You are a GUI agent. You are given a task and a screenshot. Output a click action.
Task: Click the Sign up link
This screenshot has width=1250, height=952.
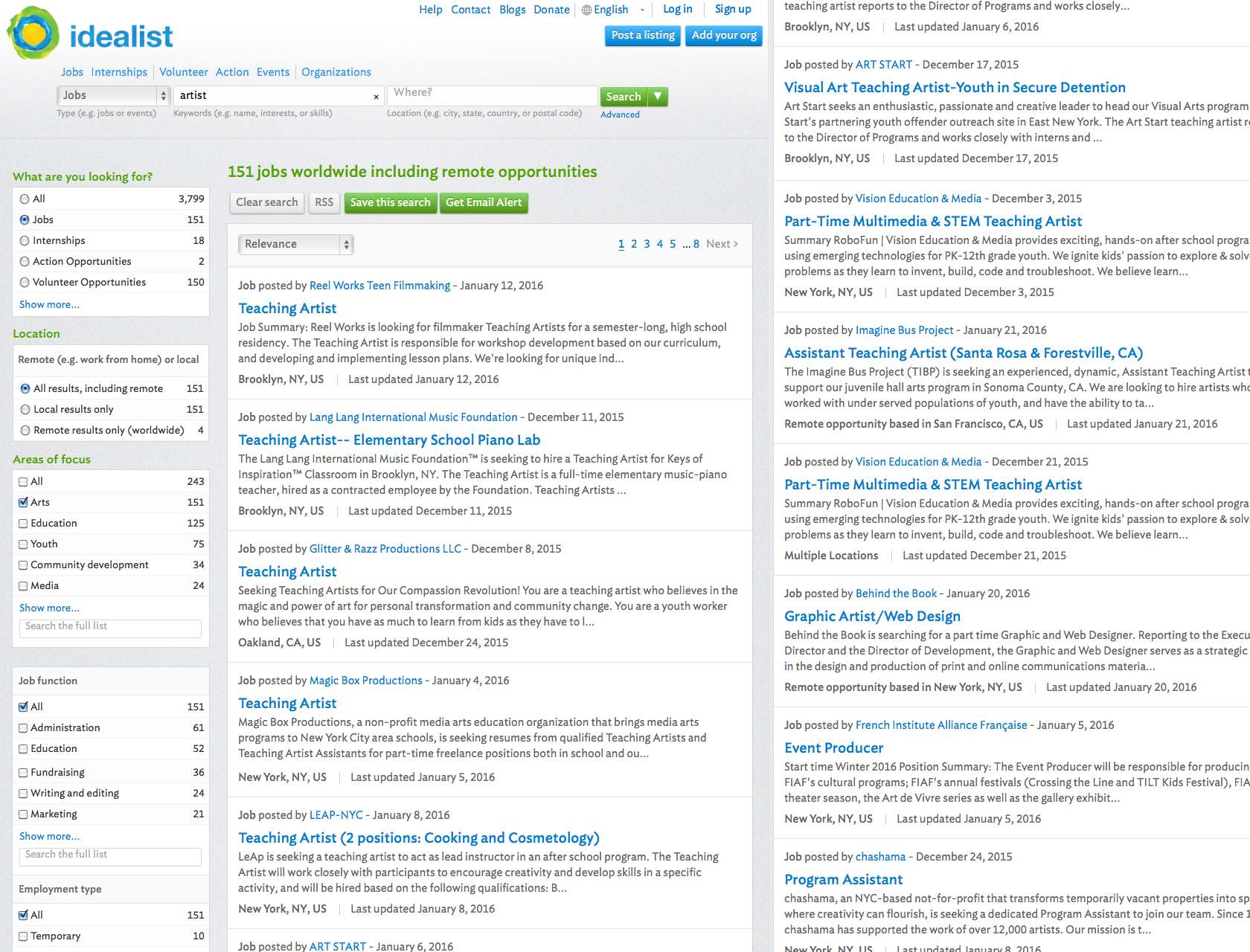point(733,9)
